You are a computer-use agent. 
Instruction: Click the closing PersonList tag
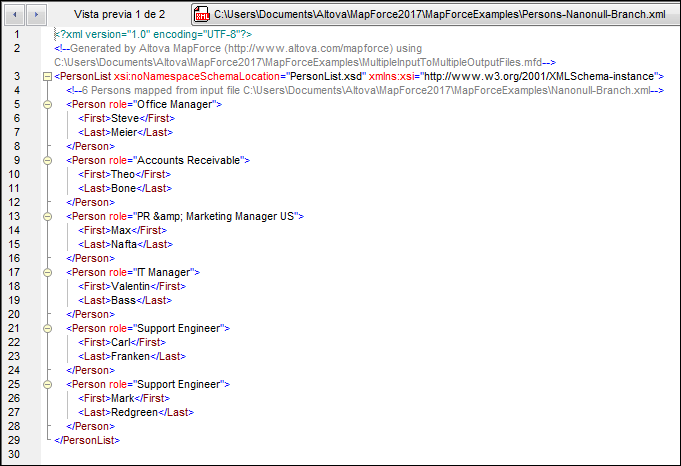(88, 440)
